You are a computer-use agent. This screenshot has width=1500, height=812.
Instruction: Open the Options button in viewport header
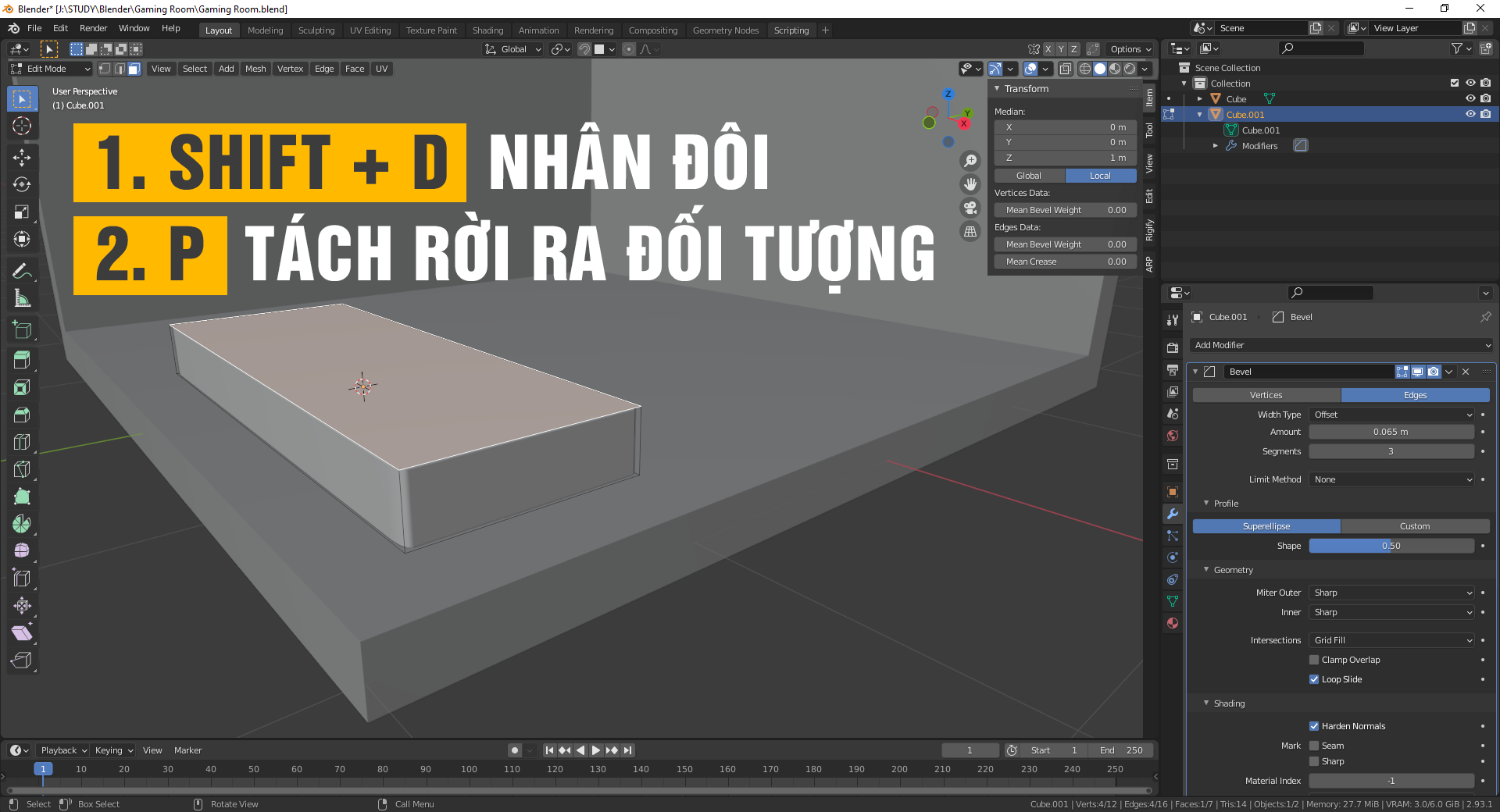[1131, 49]
